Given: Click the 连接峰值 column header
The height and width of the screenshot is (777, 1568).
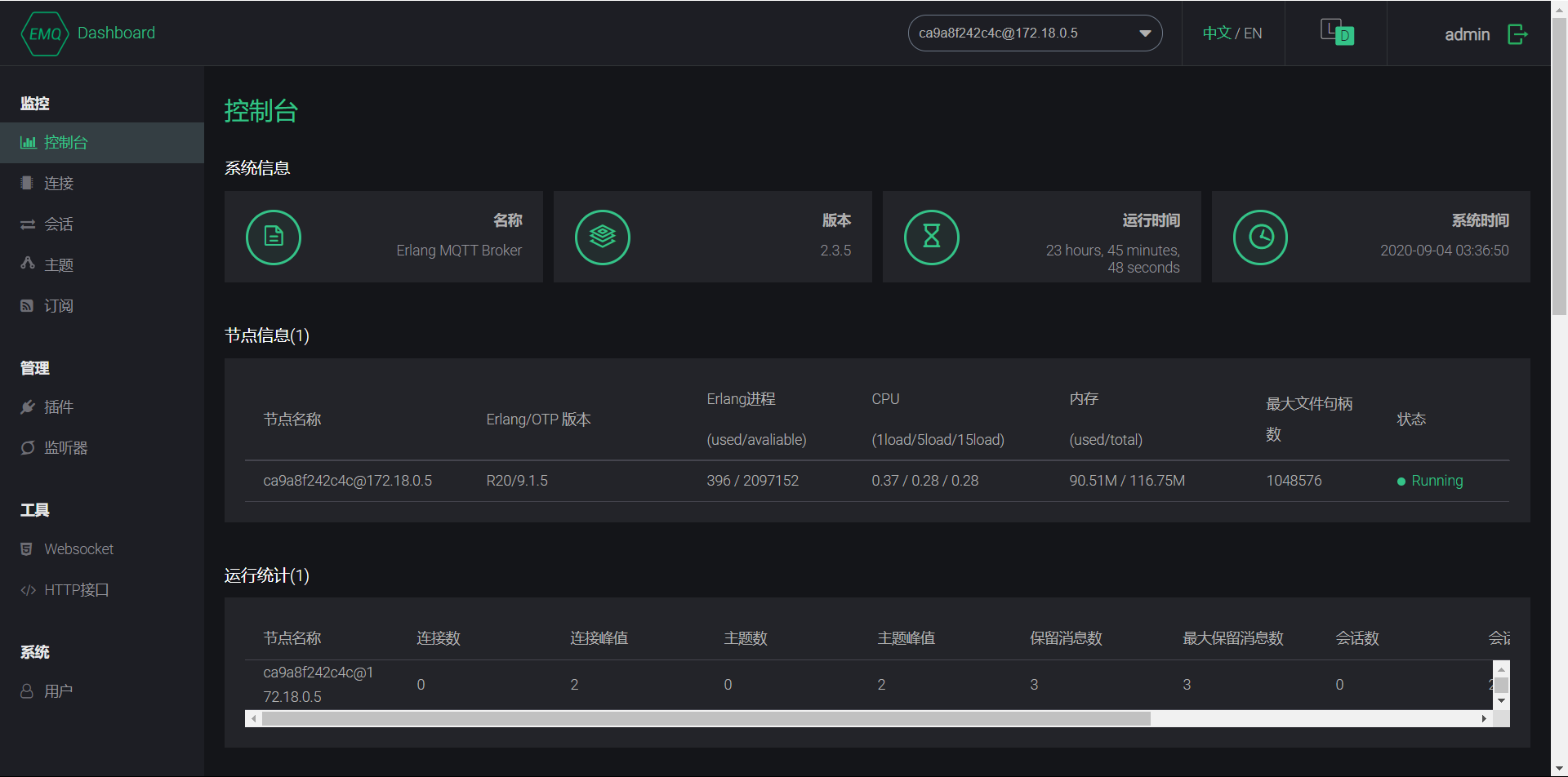Looking at the screenshot, I should pos(599,638).
